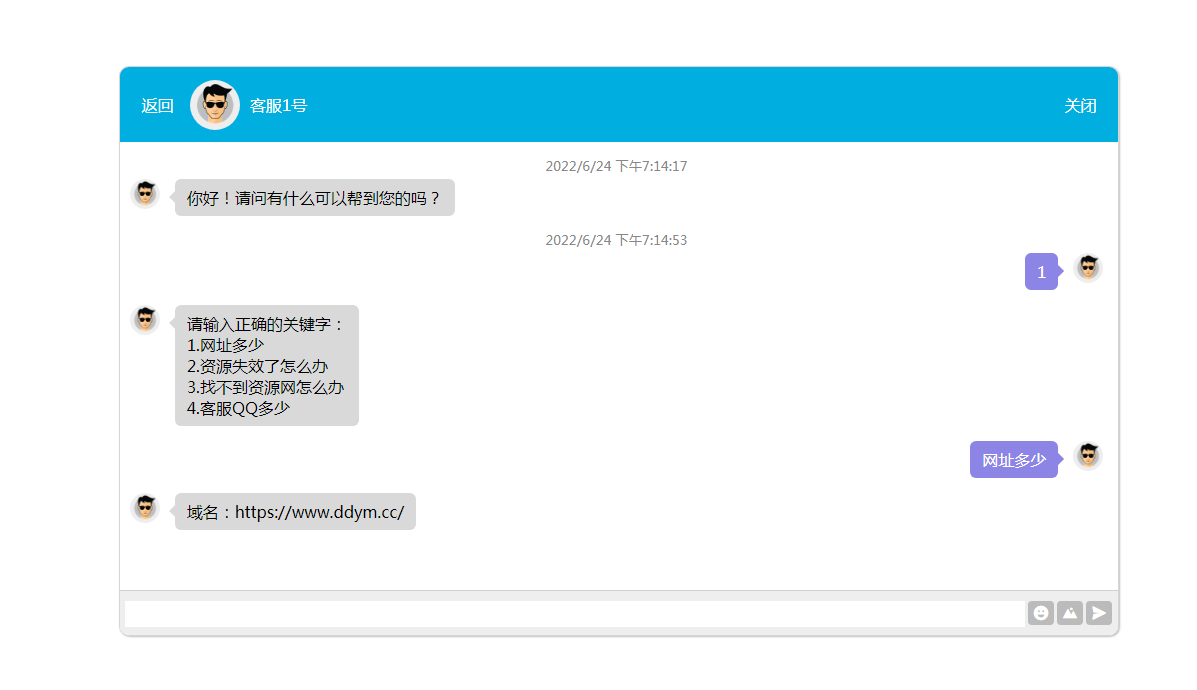Image resolution: width=1197 pixels, height=690 pixels.
Task: Click agent avatar beside the greeting message
Action: [x=145, y=194]
